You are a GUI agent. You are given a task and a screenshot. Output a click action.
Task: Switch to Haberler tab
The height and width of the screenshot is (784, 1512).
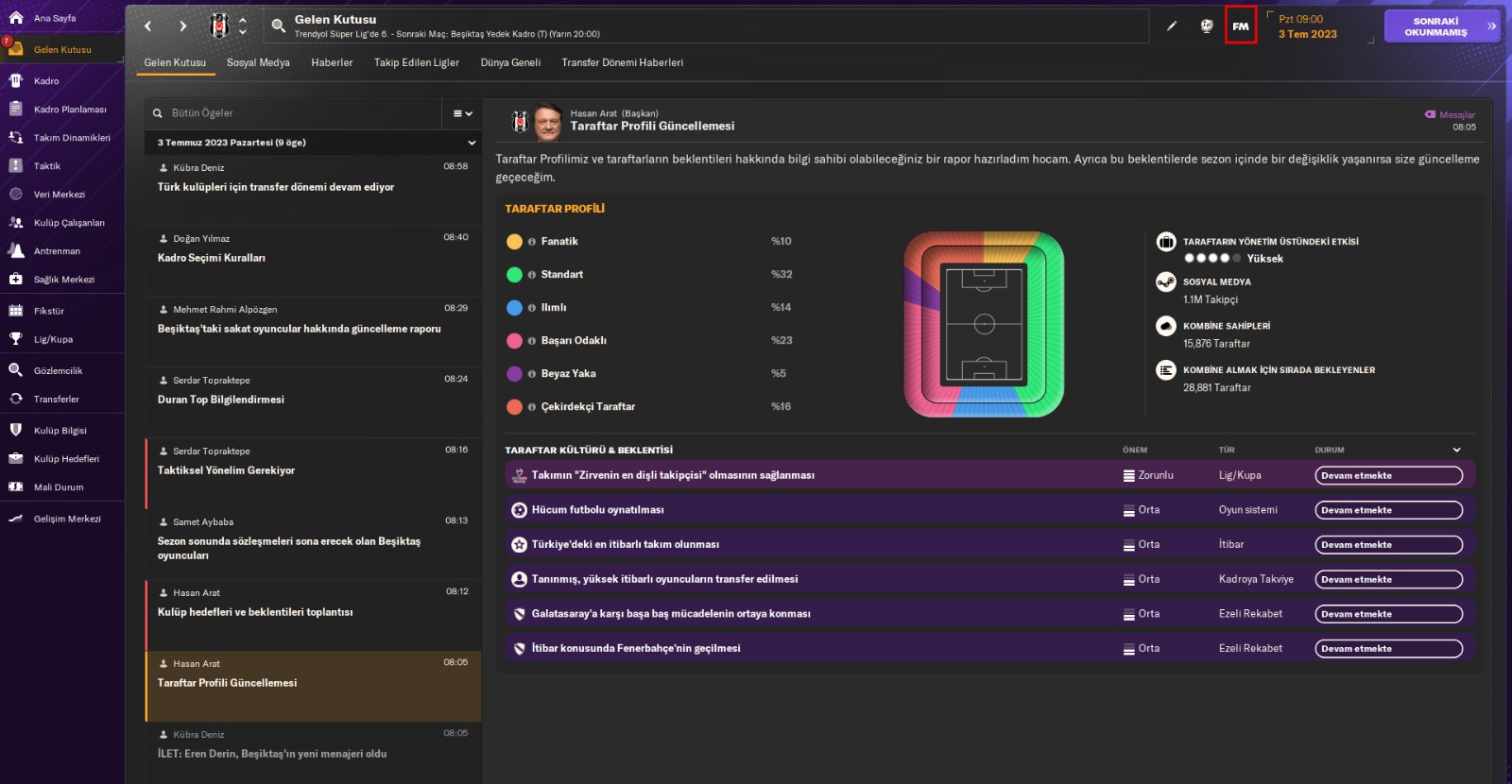click(x=332, y=62)
